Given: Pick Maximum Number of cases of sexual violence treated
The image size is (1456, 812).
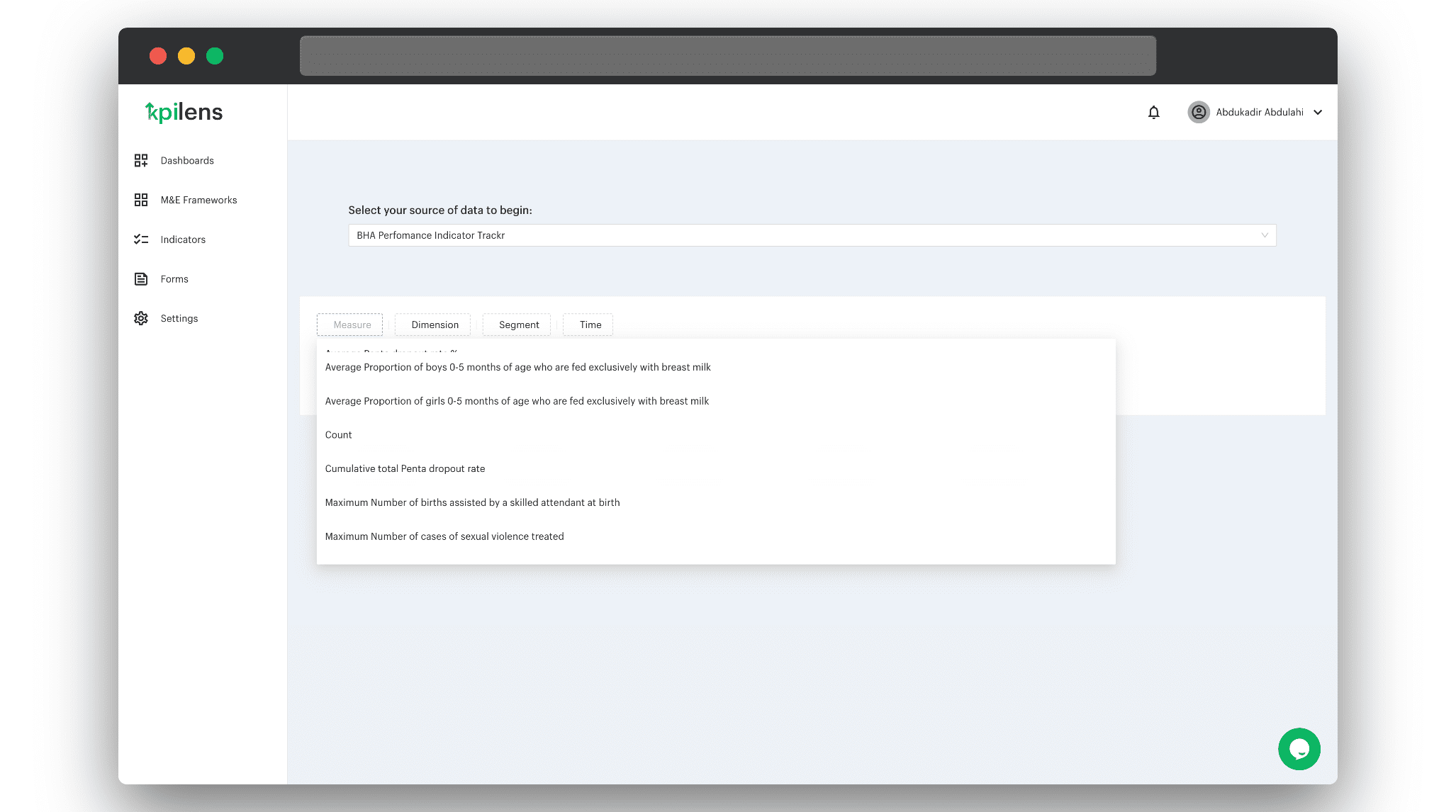Looking at the screenshot, I should tap(444, 536).
